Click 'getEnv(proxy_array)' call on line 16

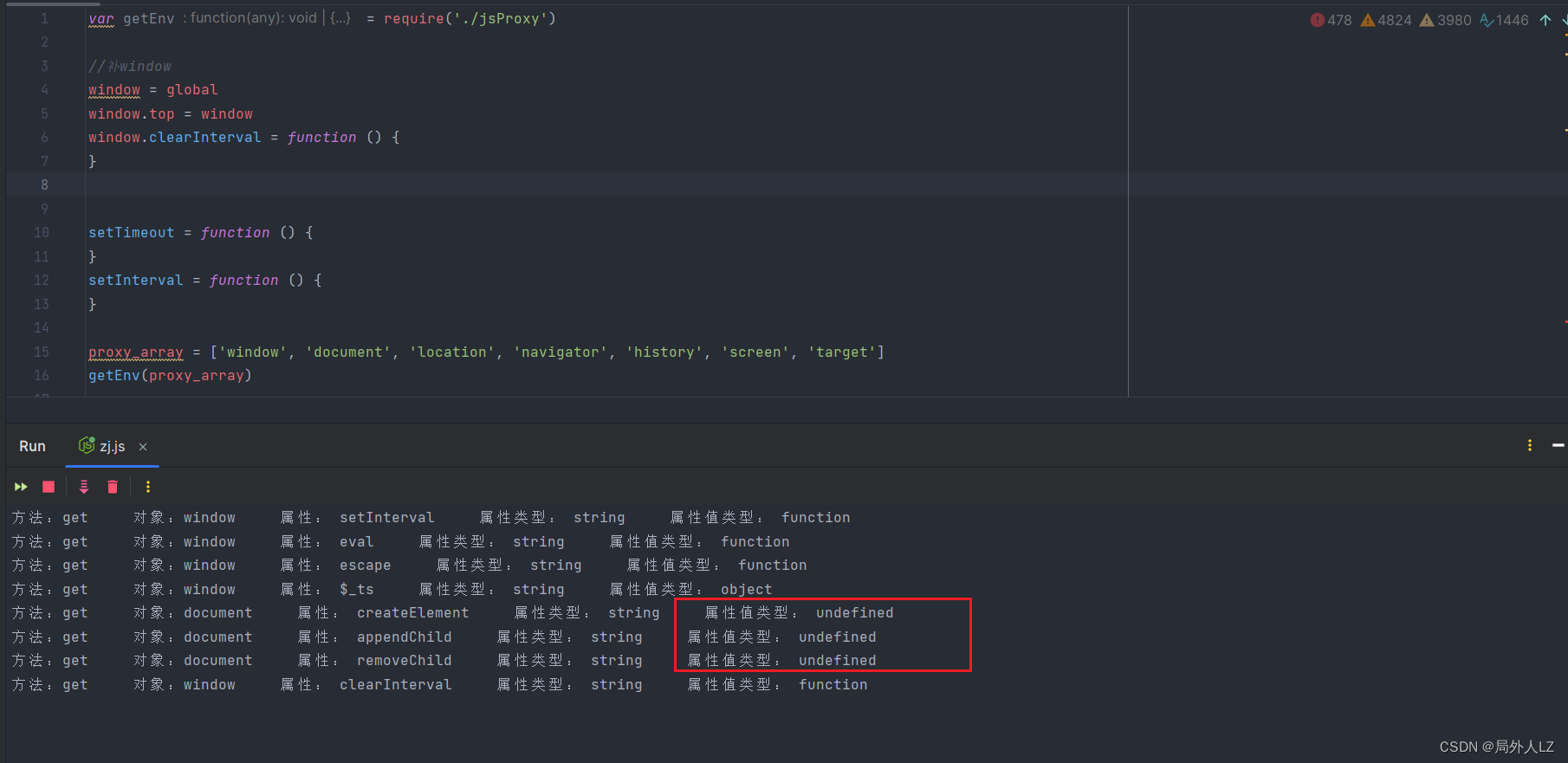click(x=170, y=375)
